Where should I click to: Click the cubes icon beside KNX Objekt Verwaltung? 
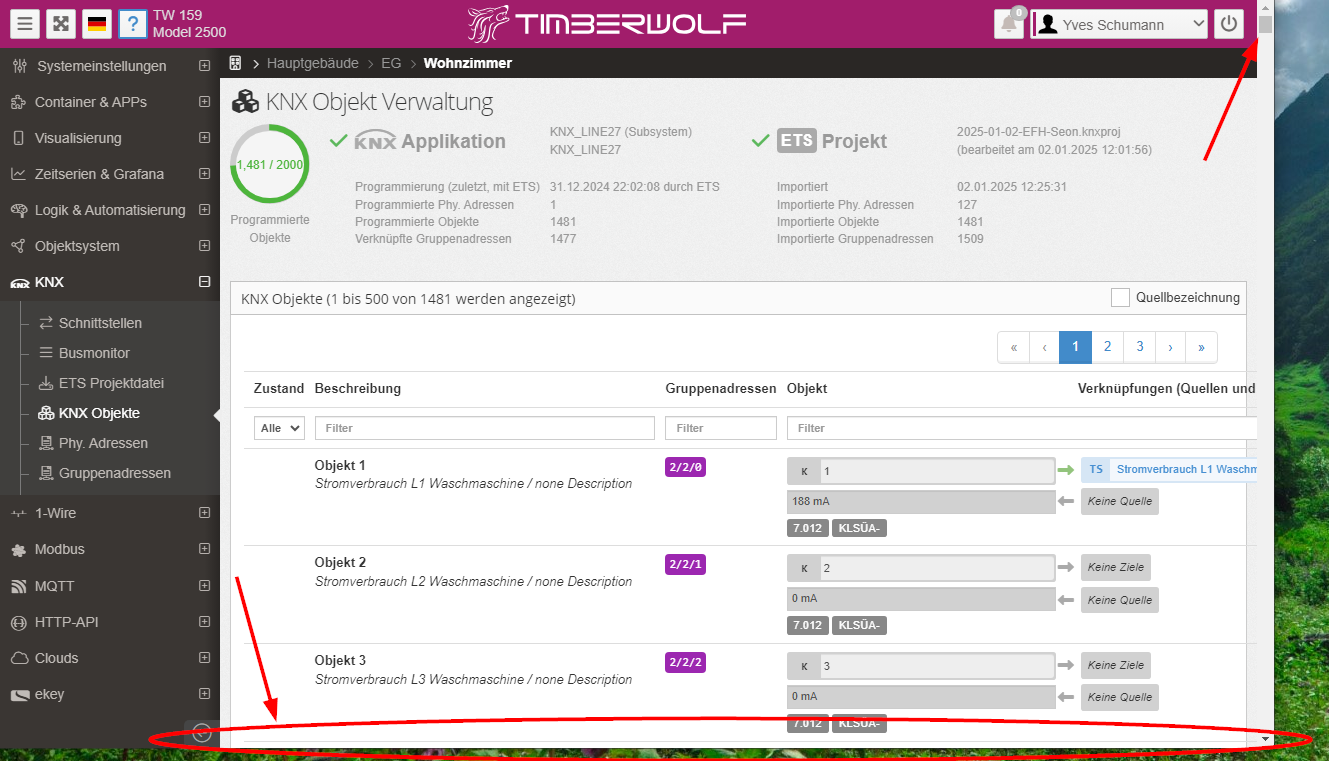click(x=245, y=101)
